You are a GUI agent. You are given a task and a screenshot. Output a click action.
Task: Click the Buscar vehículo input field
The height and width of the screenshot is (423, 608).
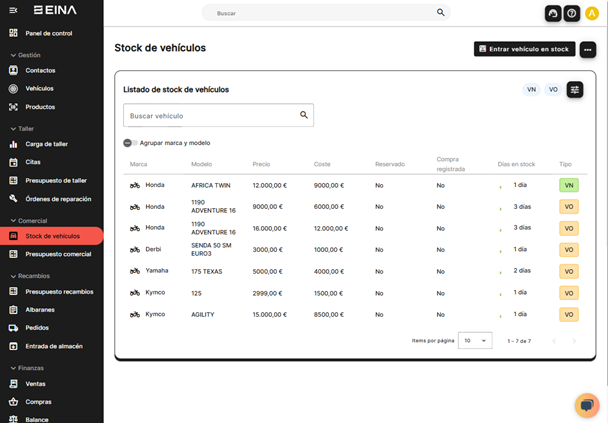click(x=210, y=115)
